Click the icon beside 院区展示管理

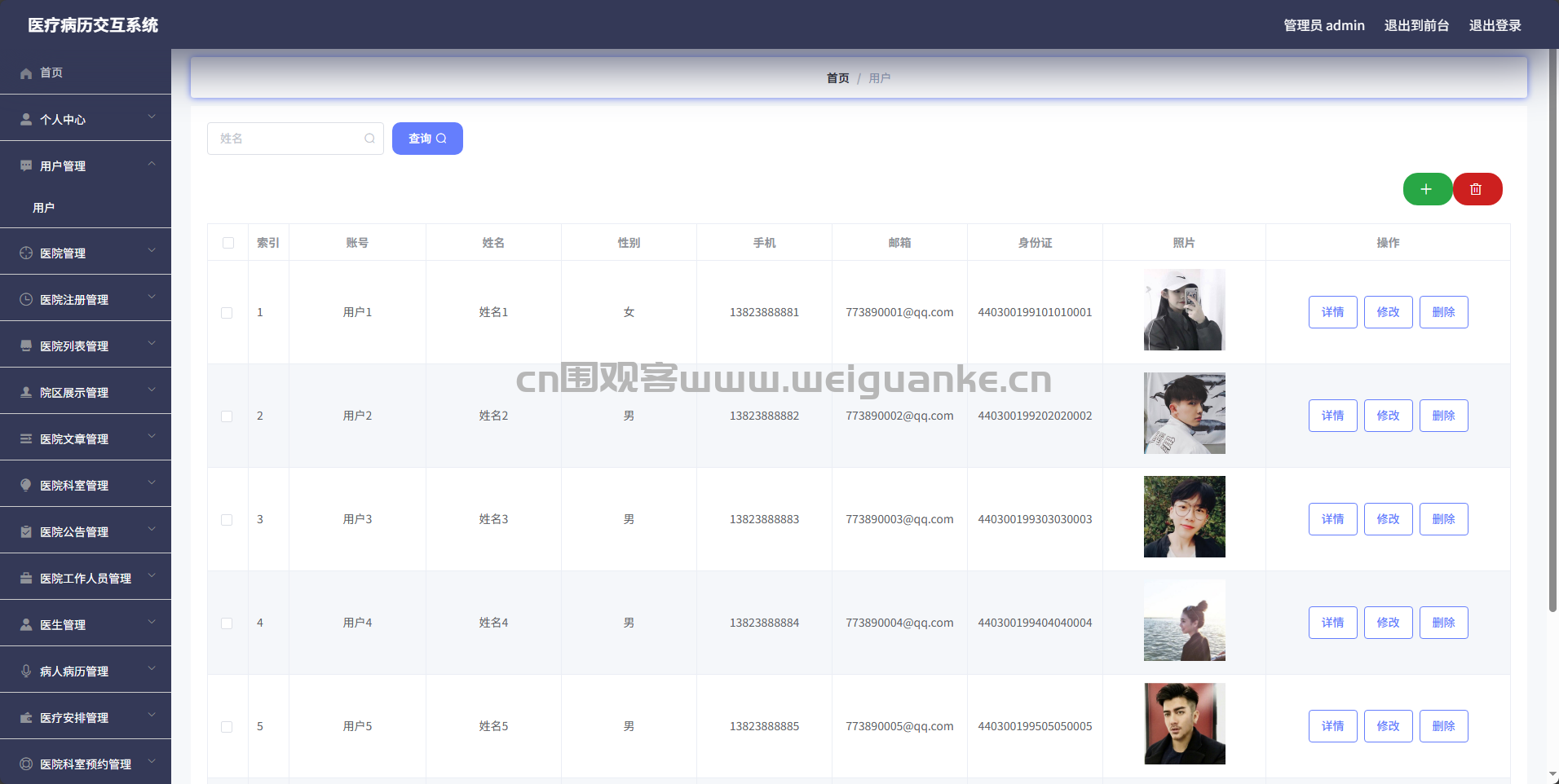coord(26,392)
